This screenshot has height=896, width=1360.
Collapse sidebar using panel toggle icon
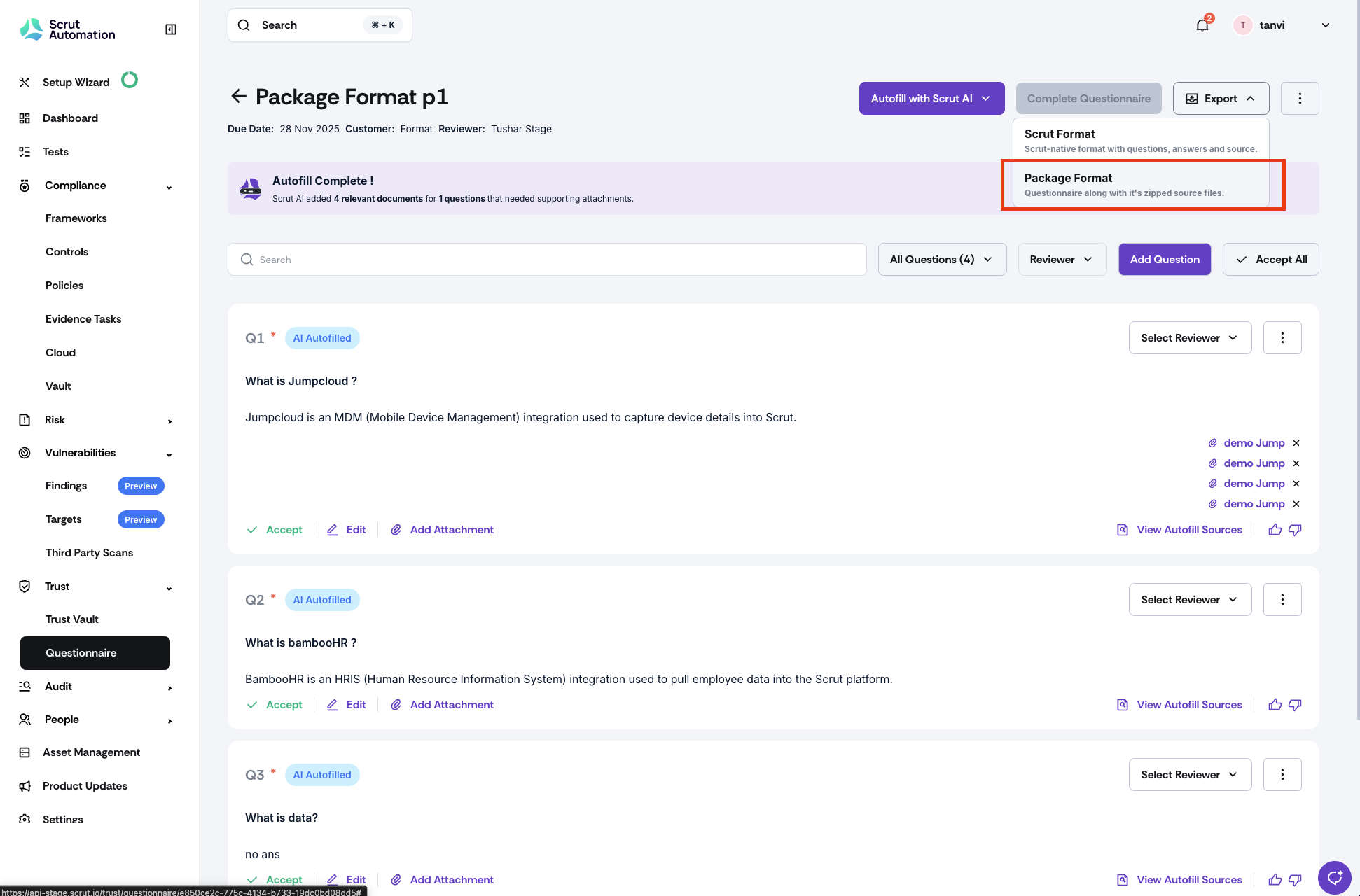pyautogui.click(x=170, y=29)
